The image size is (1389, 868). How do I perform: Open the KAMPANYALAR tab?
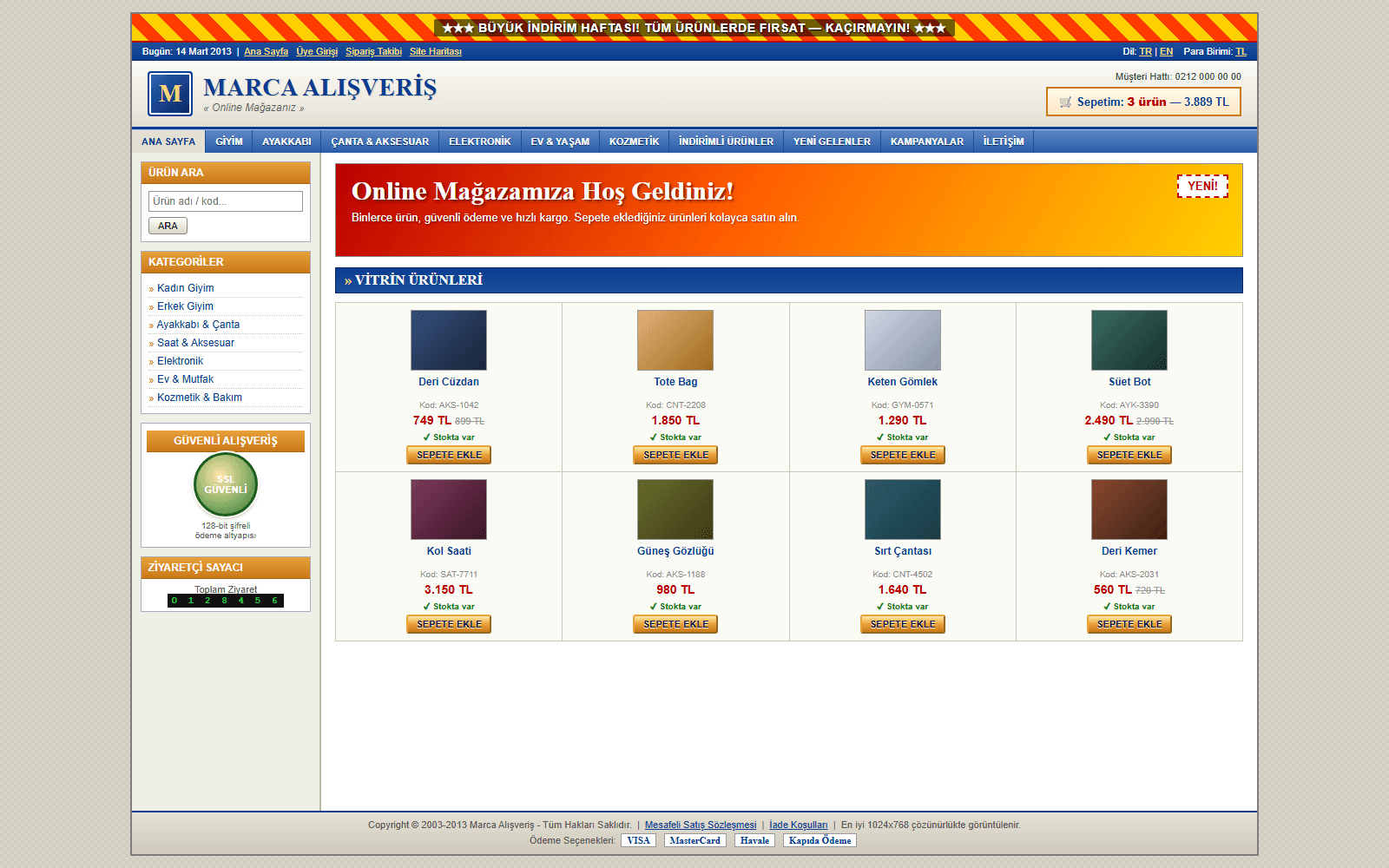pyautogui.click(x=927, y=141)
